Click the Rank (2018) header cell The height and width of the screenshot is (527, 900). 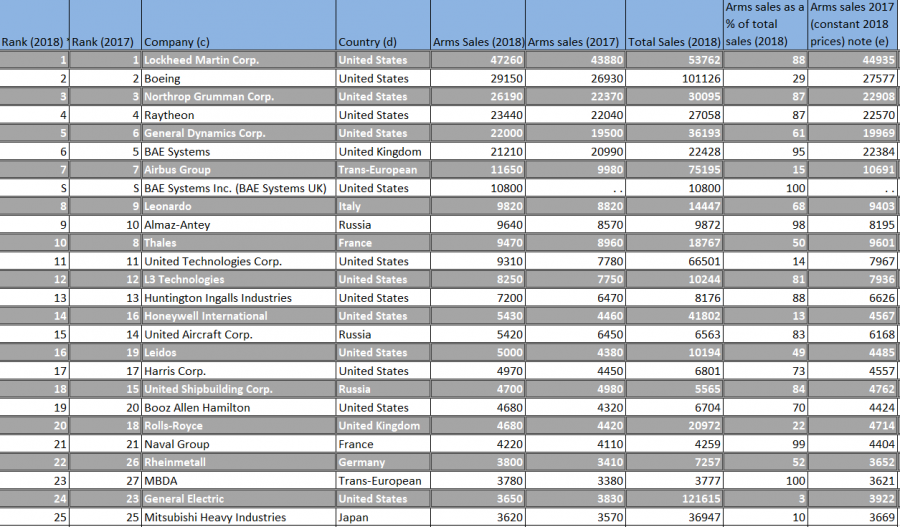coord(34,25)
